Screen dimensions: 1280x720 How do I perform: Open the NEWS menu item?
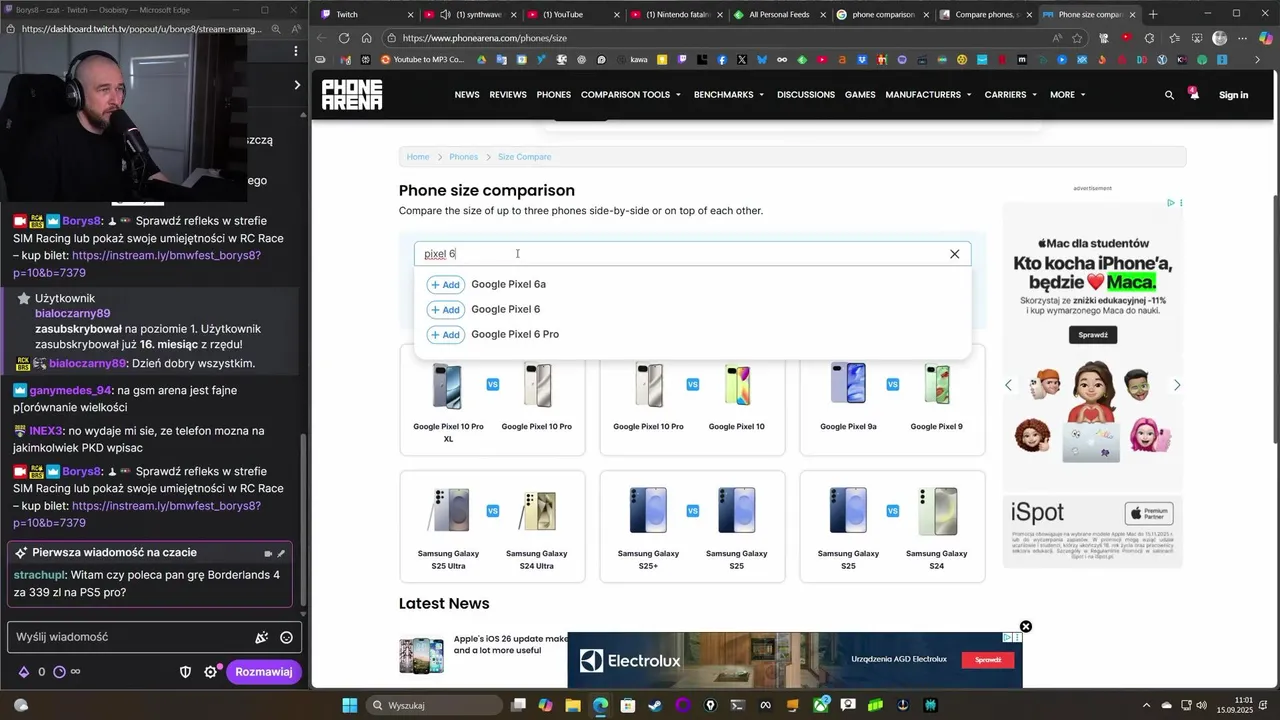coord(467,95)
